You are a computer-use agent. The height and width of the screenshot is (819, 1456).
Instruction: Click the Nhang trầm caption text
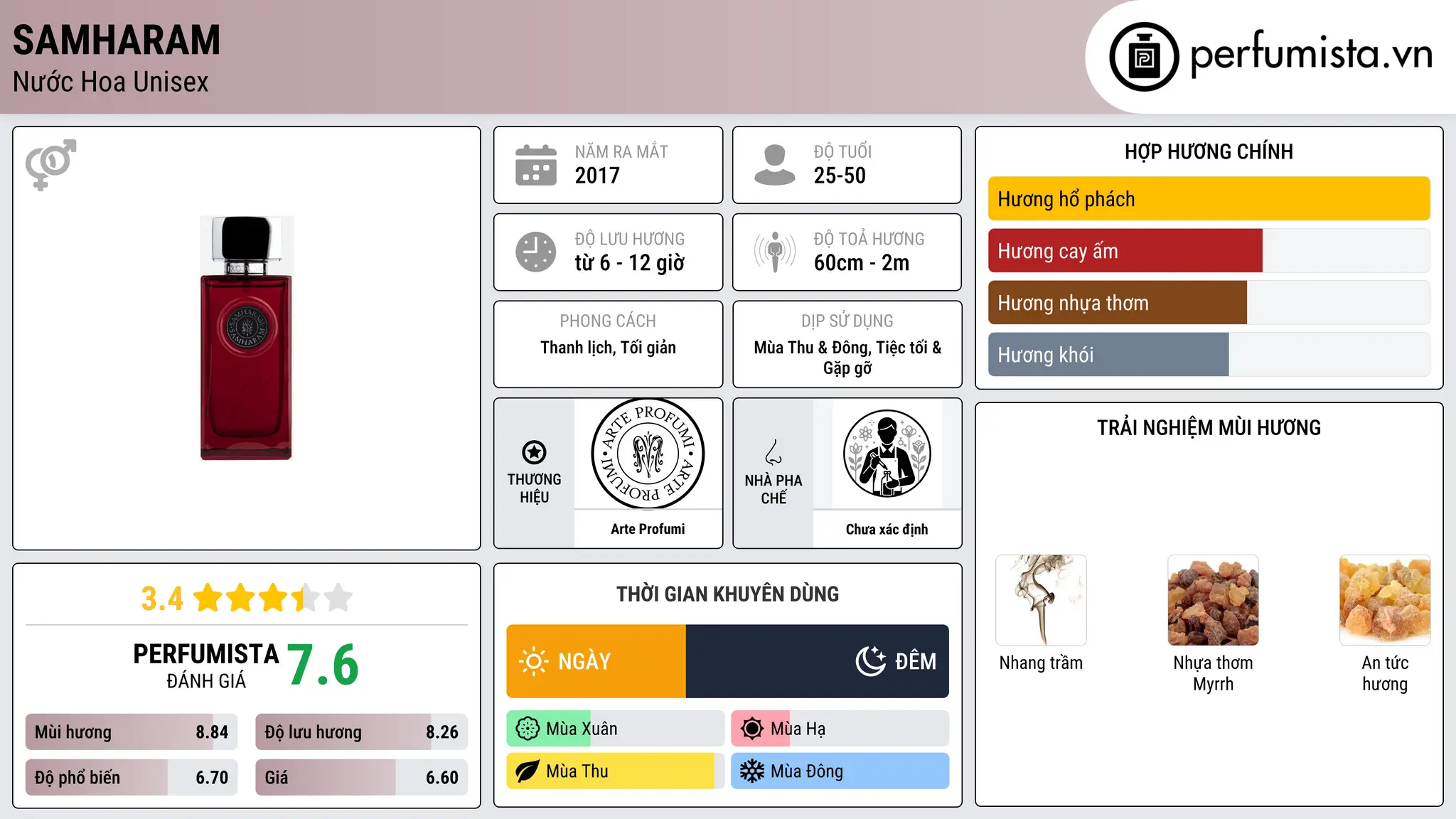(1041, 663)
